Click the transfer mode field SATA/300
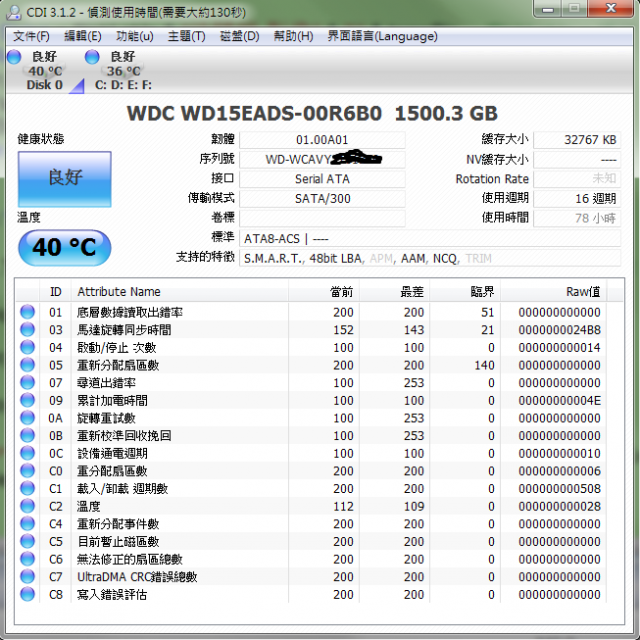 pos(322,199)
